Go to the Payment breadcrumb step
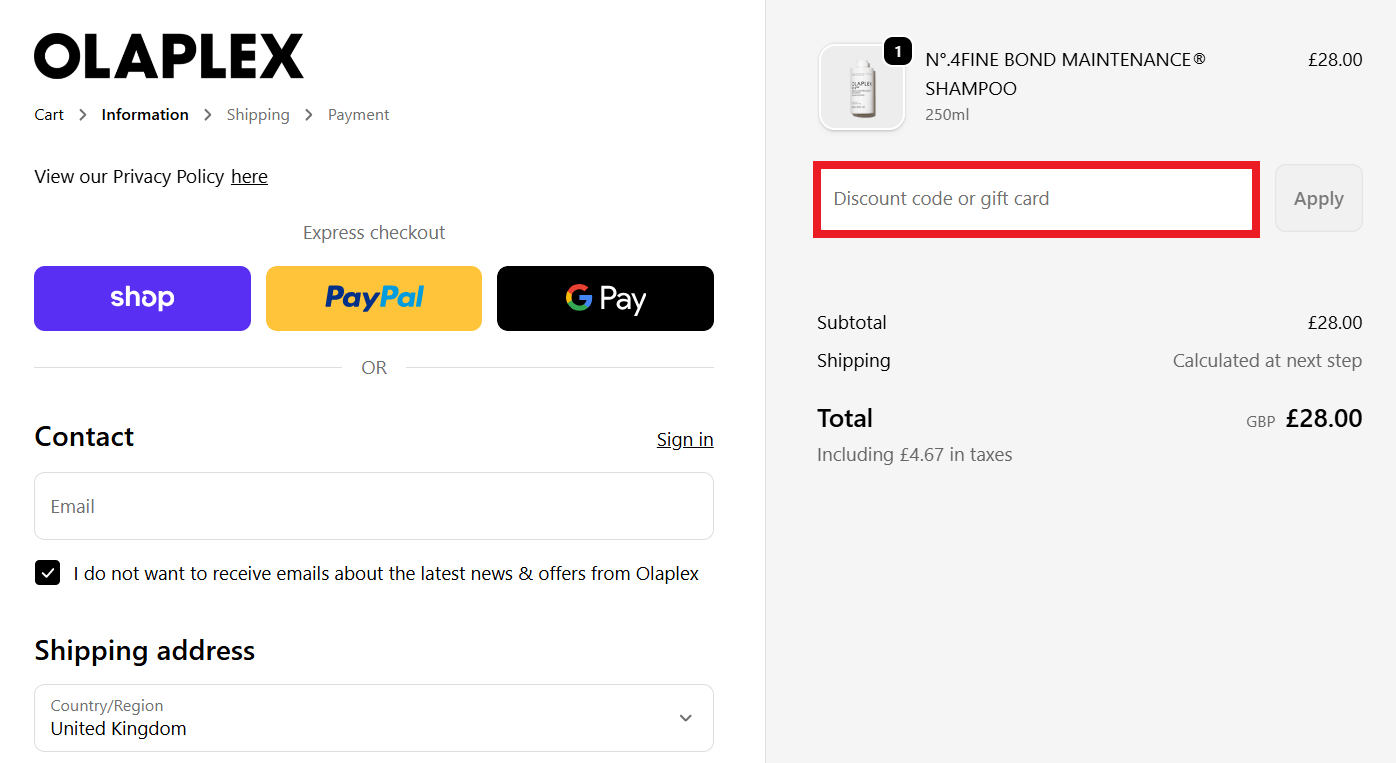 point(358,115)
